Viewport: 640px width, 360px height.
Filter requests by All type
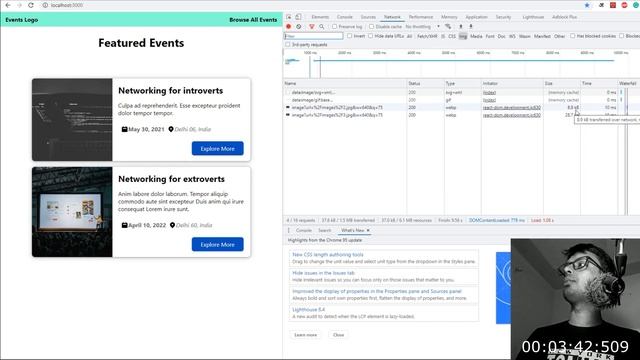(x=409, y=36)
